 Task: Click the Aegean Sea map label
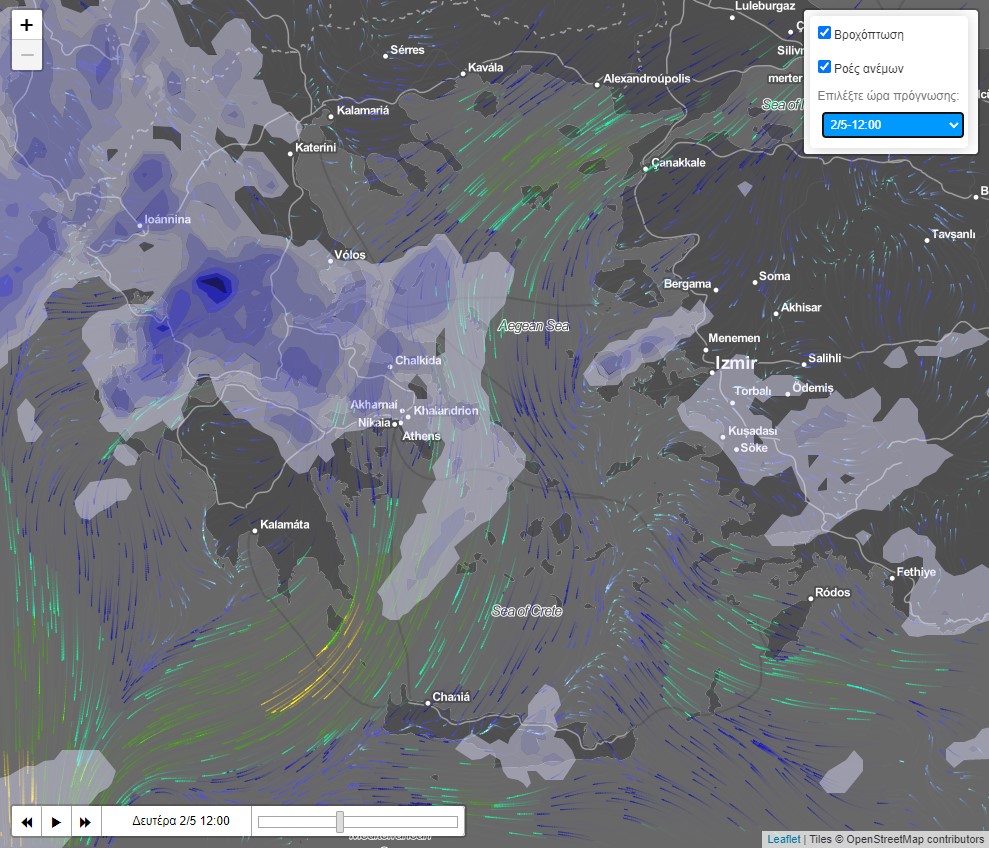[x=533, y=326]
